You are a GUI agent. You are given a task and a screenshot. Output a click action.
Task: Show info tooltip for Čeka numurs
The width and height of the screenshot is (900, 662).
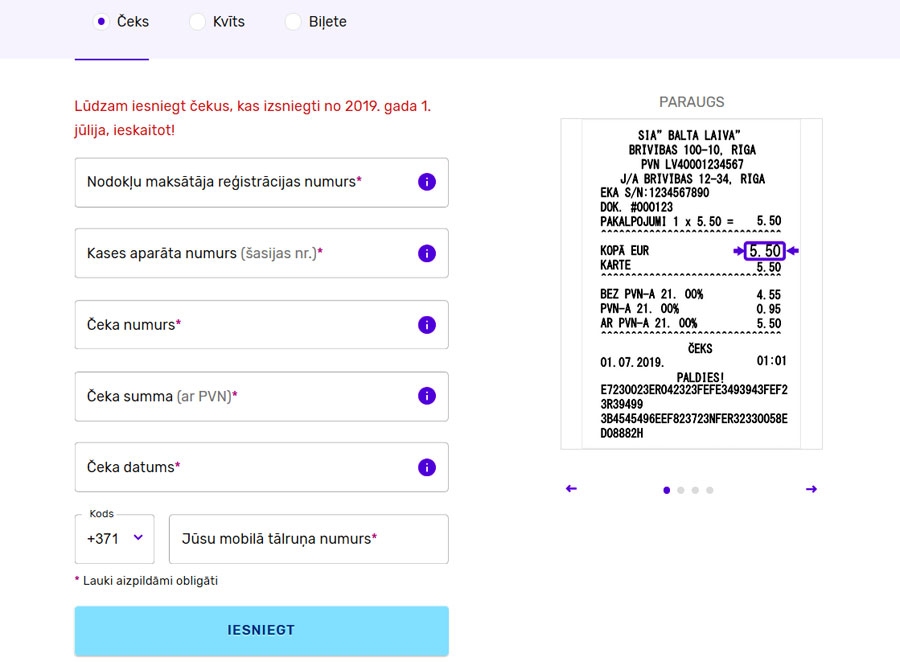click(427, 325)
